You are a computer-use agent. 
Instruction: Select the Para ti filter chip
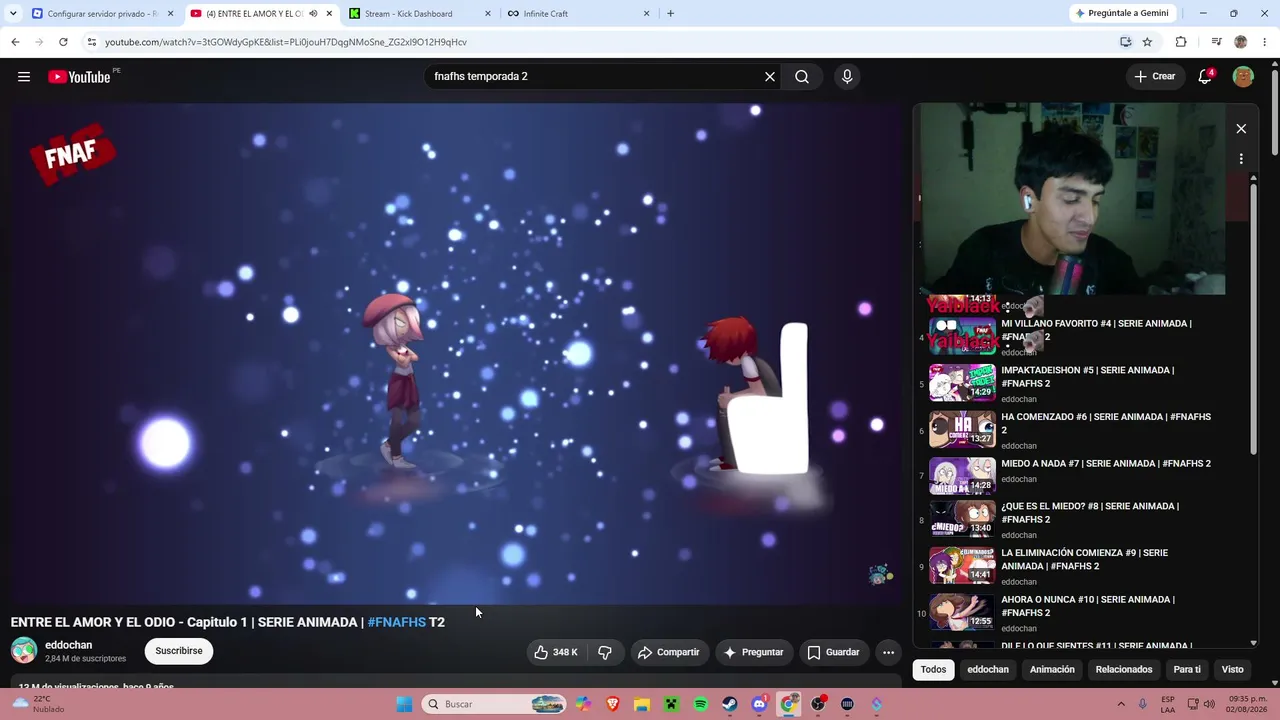tap(1187, 670)
